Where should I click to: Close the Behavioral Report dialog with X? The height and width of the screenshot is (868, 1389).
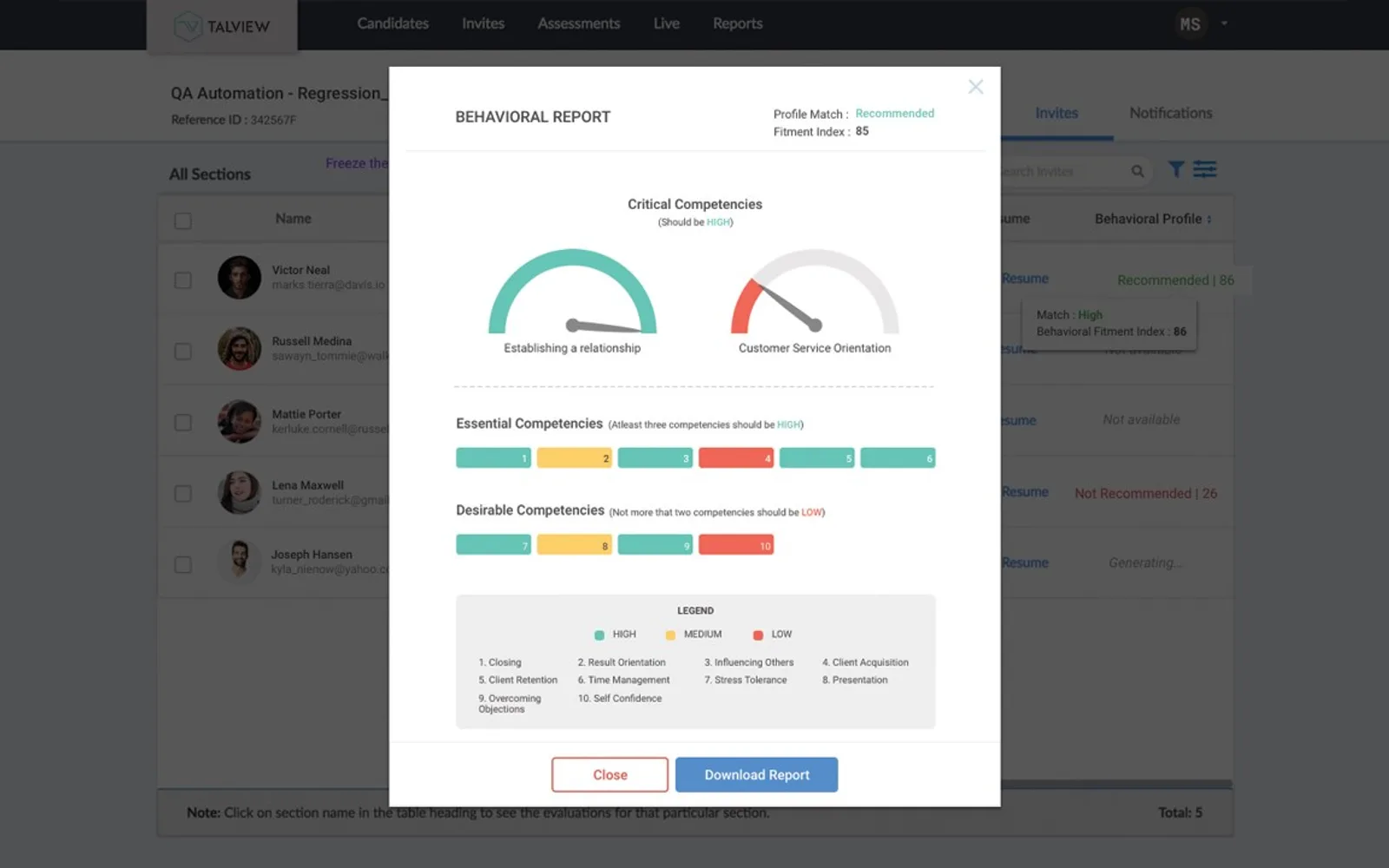pos(976,87)
